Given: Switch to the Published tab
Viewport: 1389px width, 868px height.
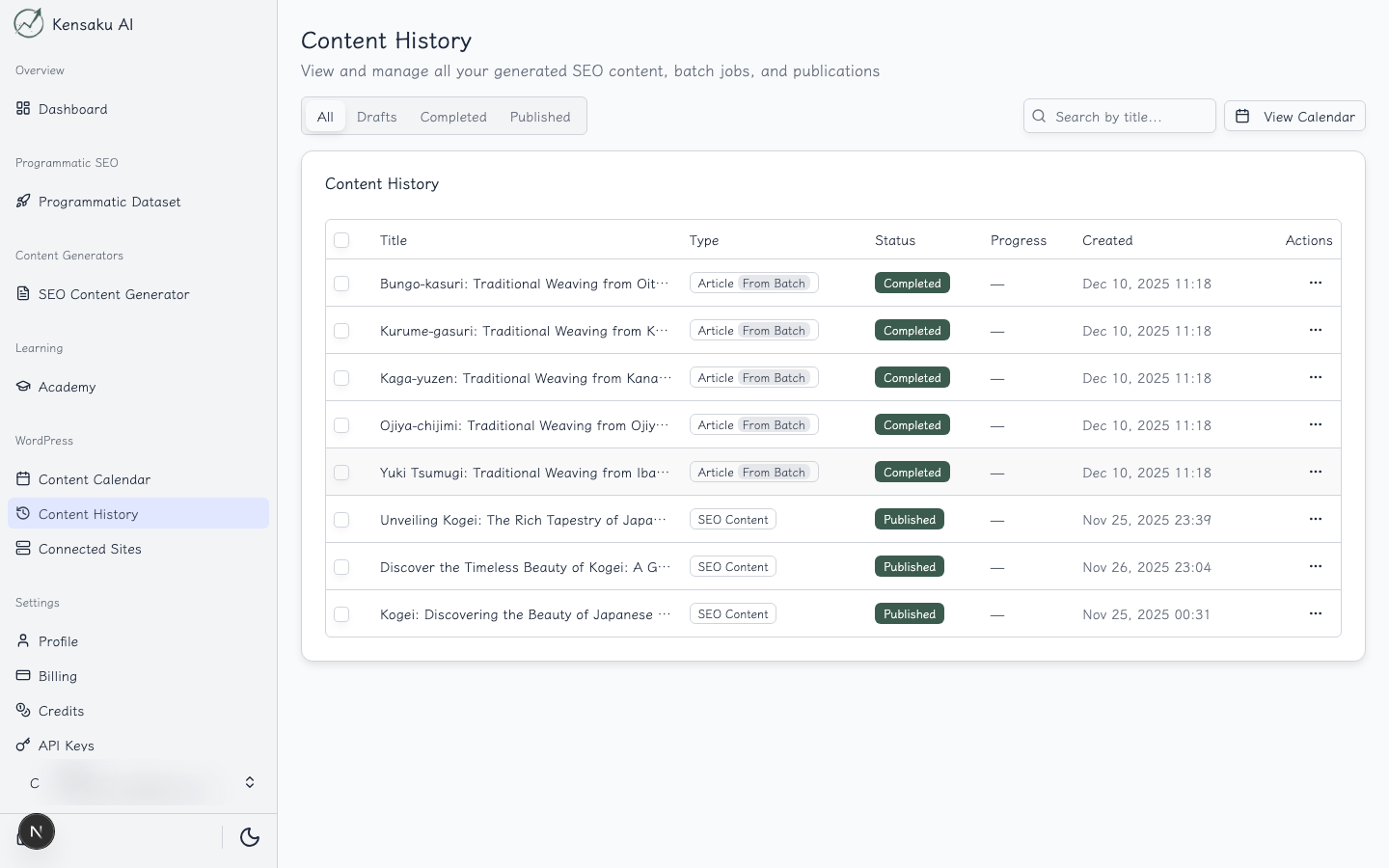Looking at the screenshot, I should click(540, 117).
